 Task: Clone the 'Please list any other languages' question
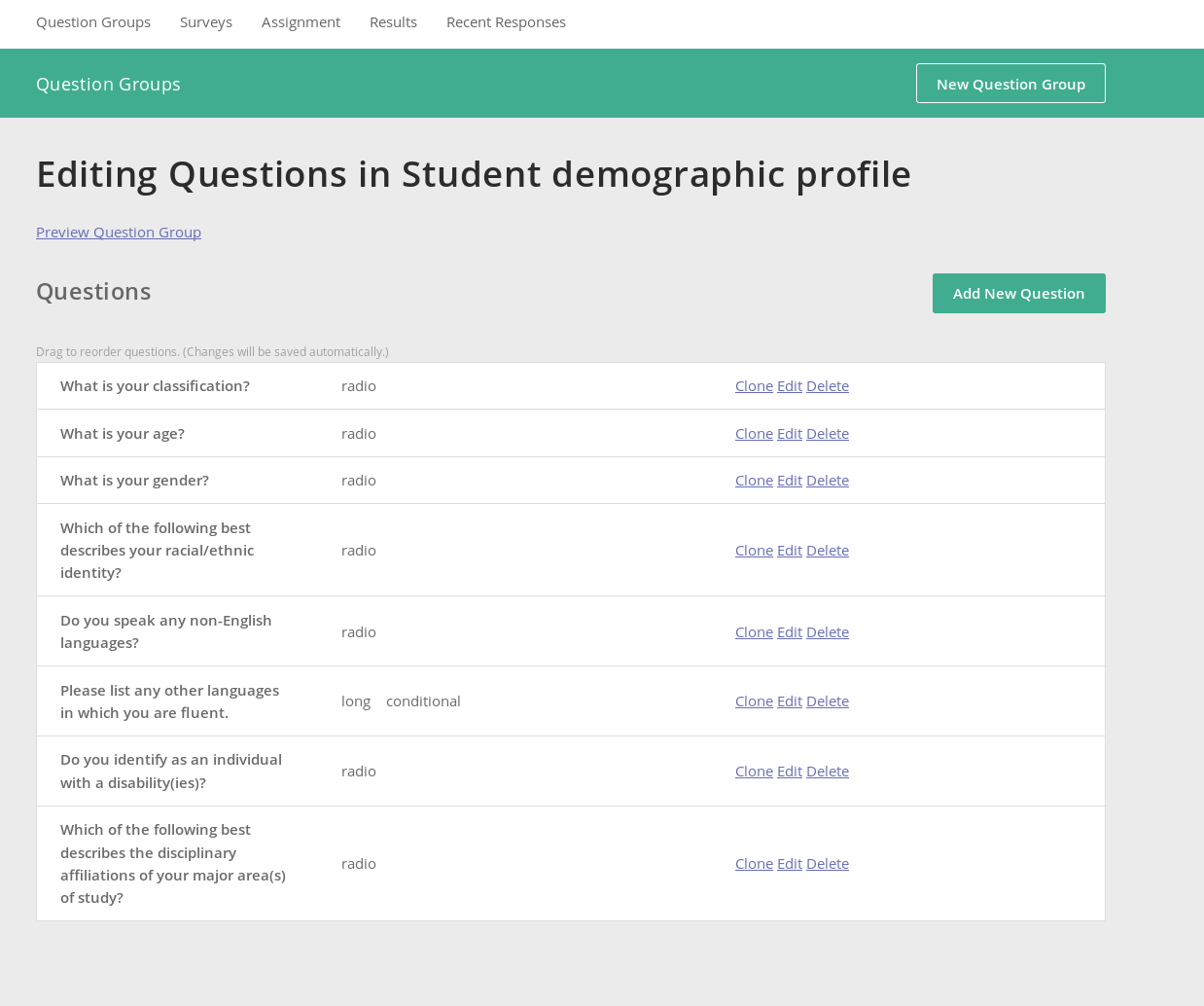click(754, 701)
